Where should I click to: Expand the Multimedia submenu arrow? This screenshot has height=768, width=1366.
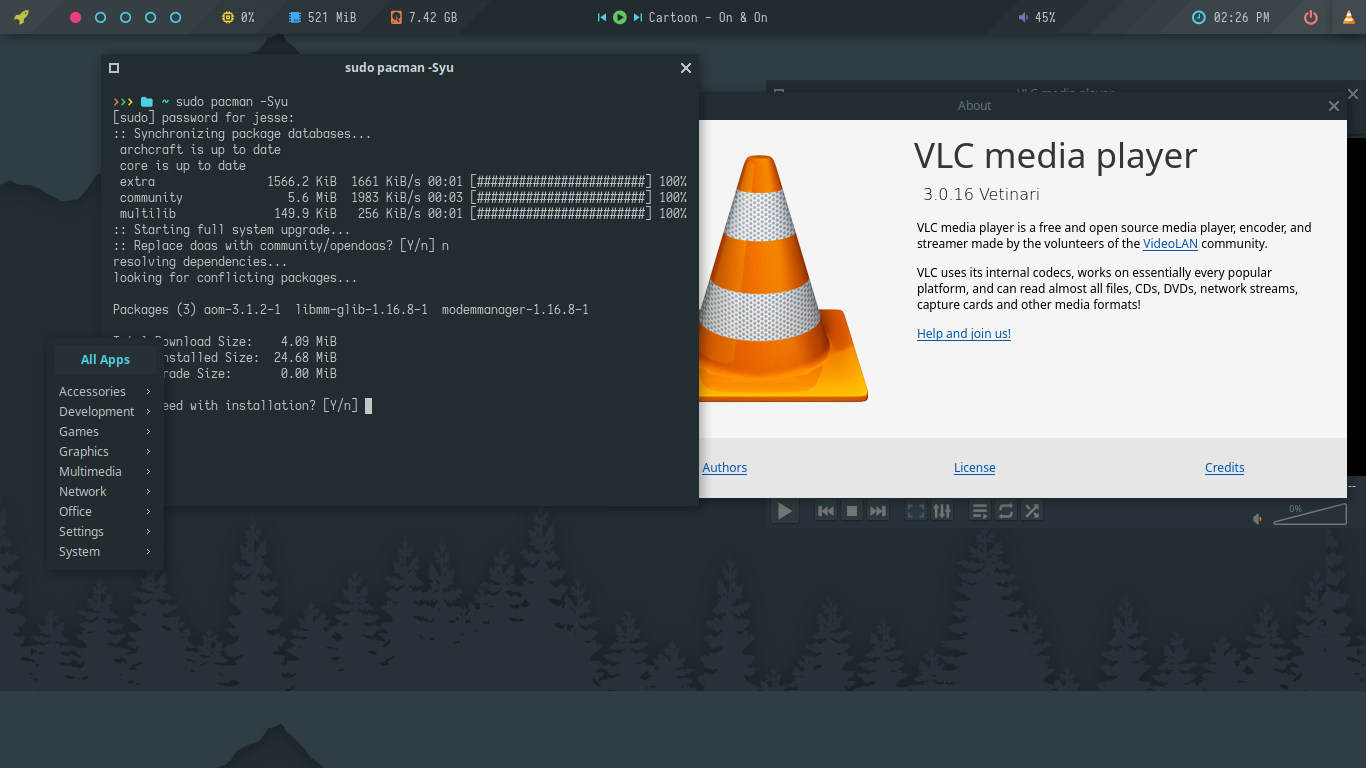[148, 471]
